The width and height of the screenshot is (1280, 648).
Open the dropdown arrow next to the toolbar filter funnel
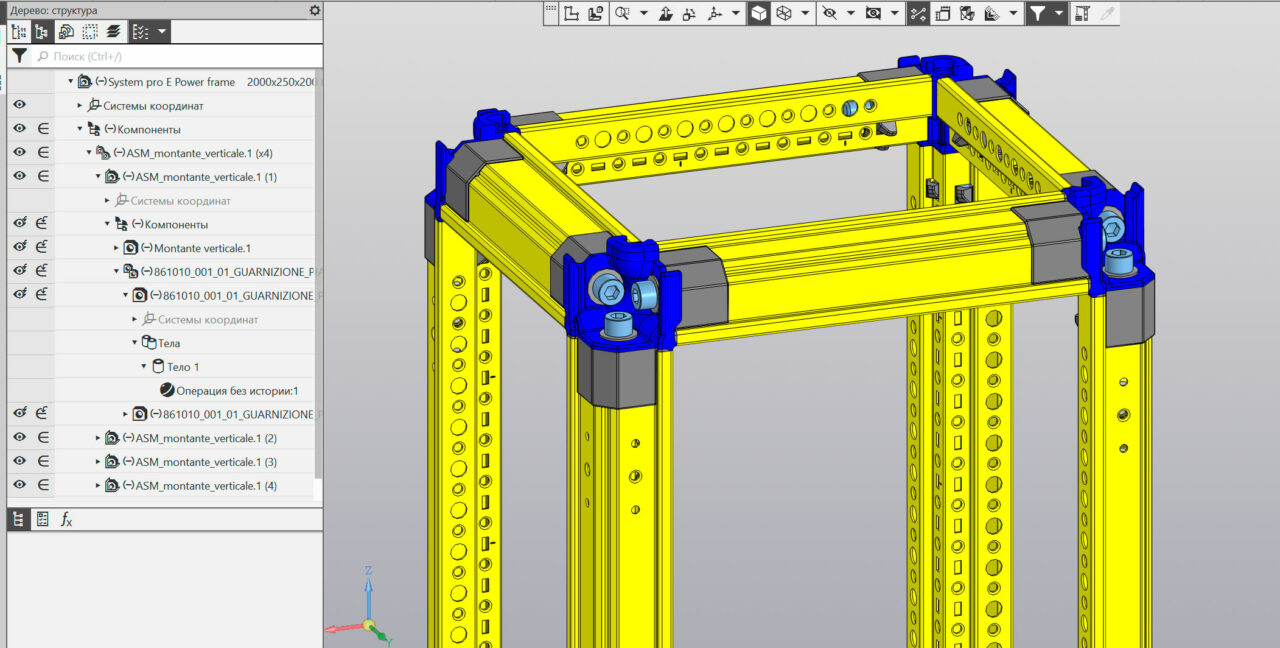point(1059,13)
